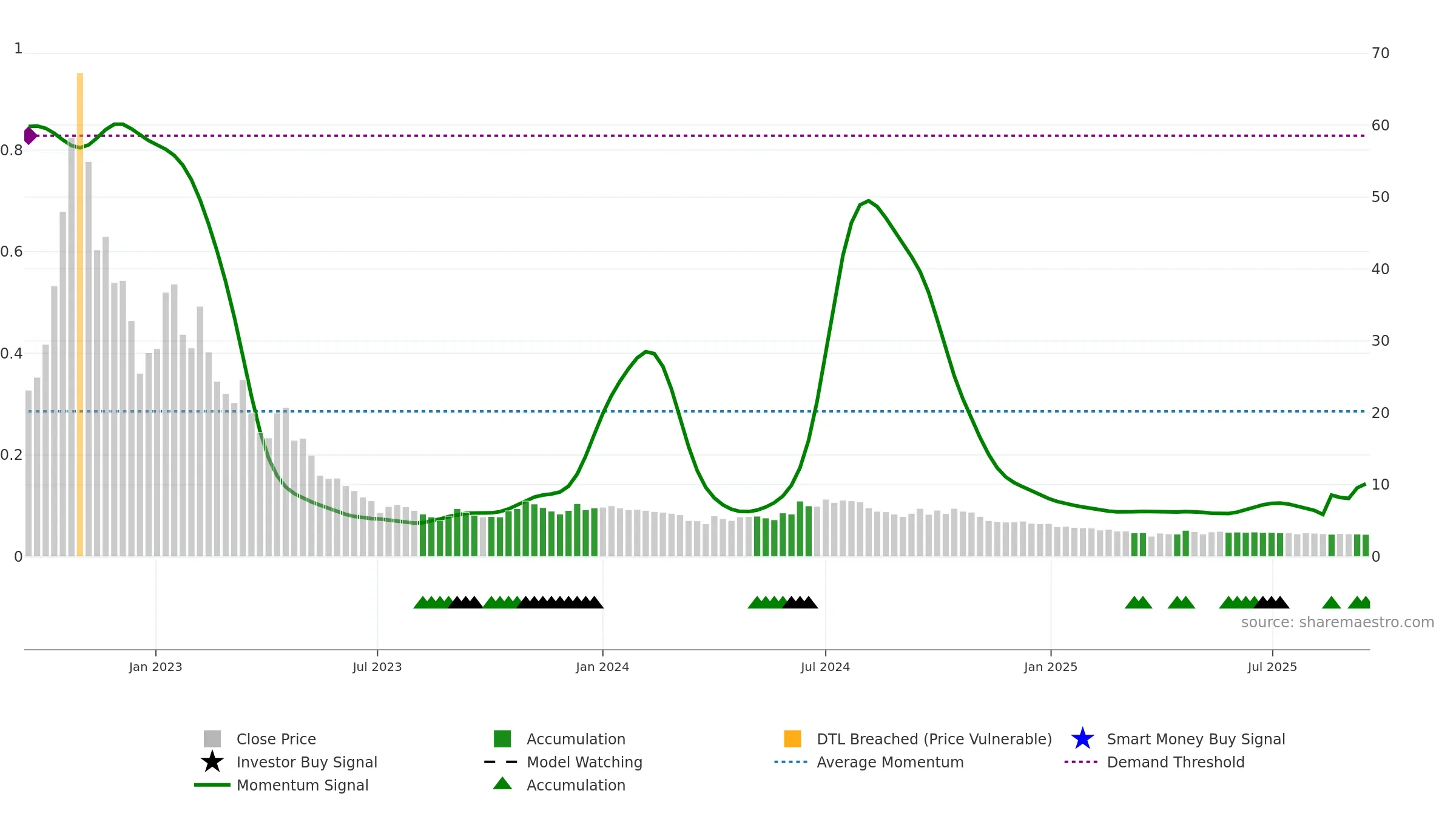Click the Jan 2023 axis label
This screenshot has height=819, width=1456.
click(x=155, y=667)
